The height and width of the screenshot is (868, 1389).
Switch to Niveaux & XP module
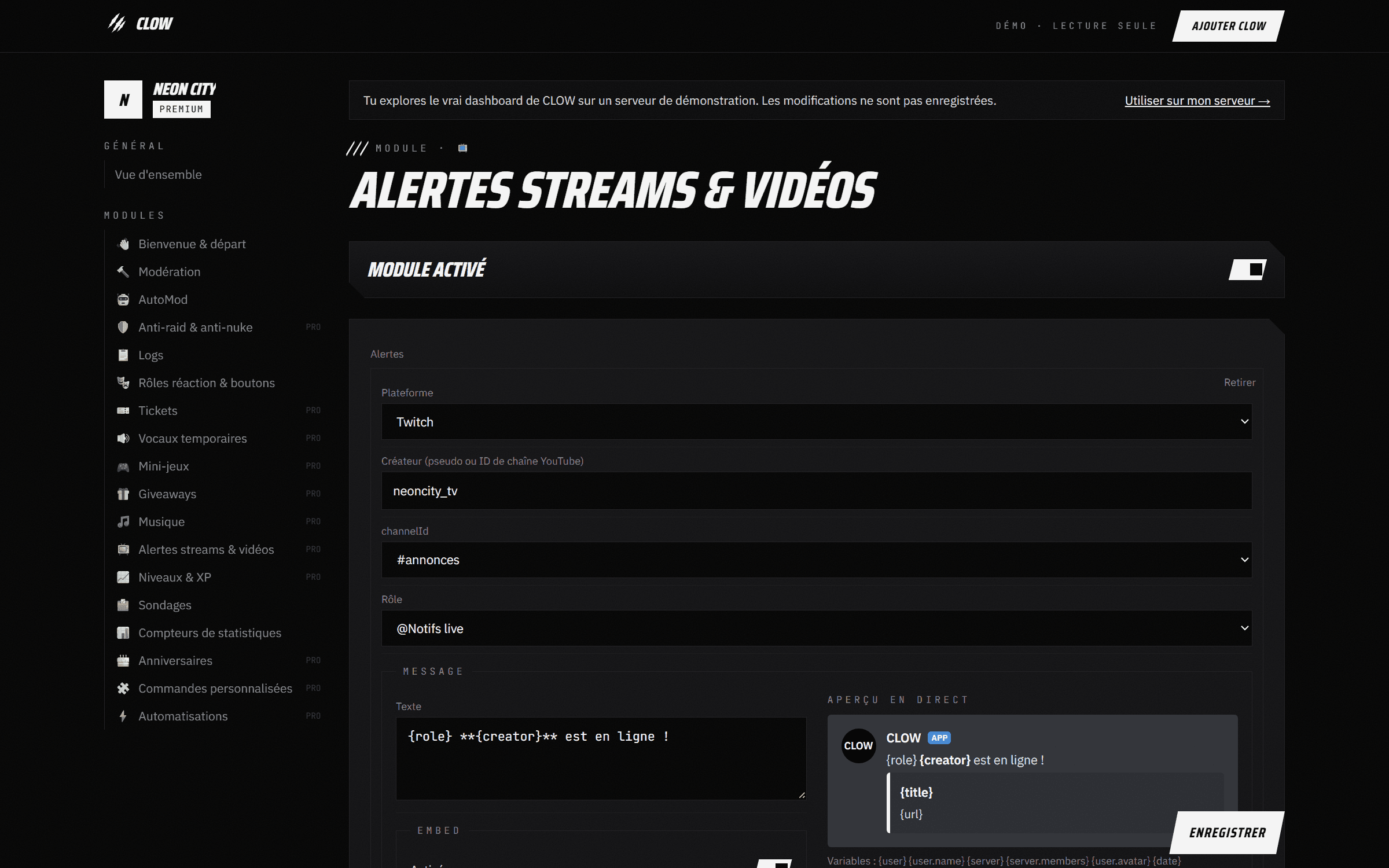(x=219, y=578)
